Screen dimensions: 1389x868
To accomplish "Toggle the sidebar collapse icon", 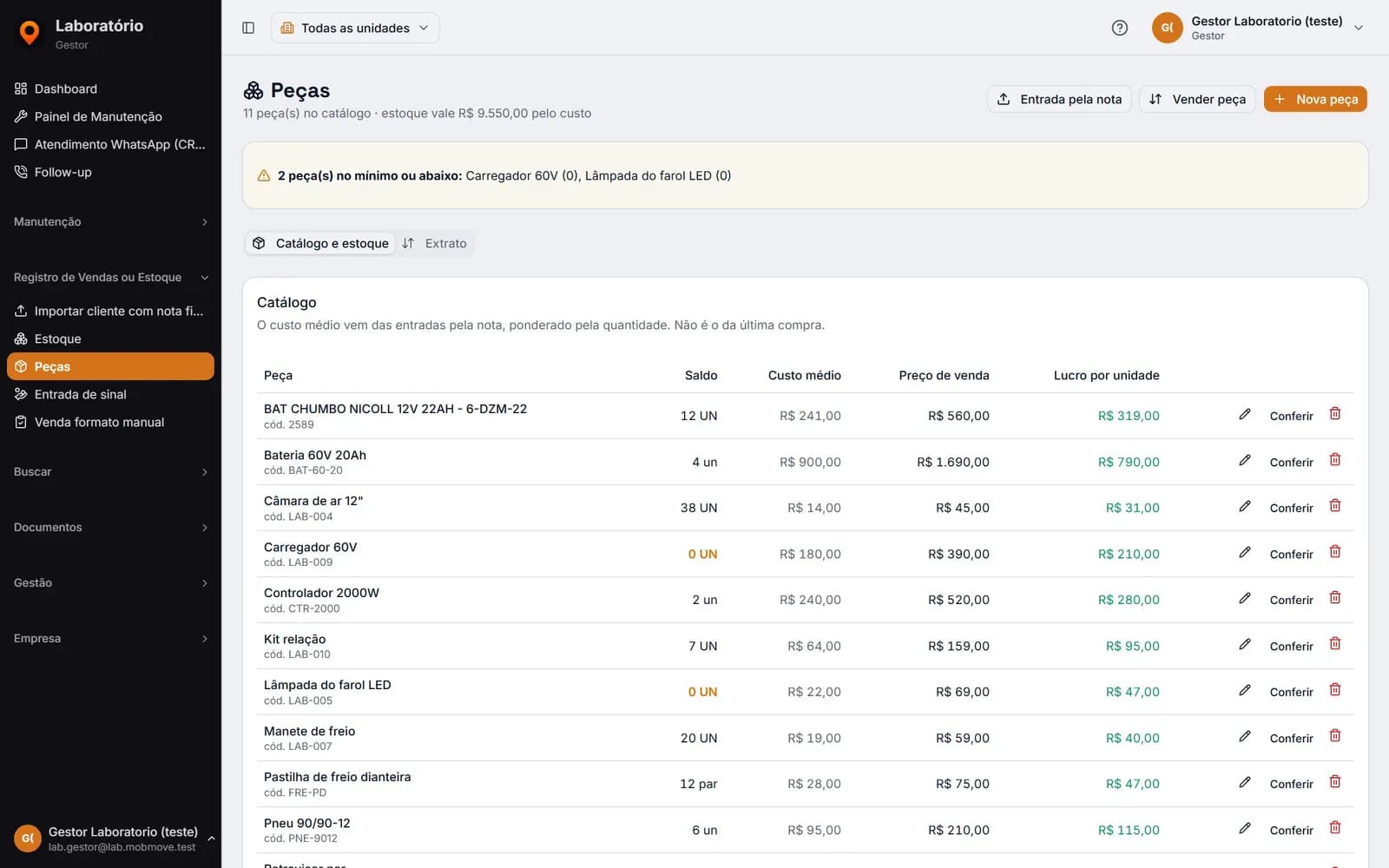I will [x=248, y=28].
